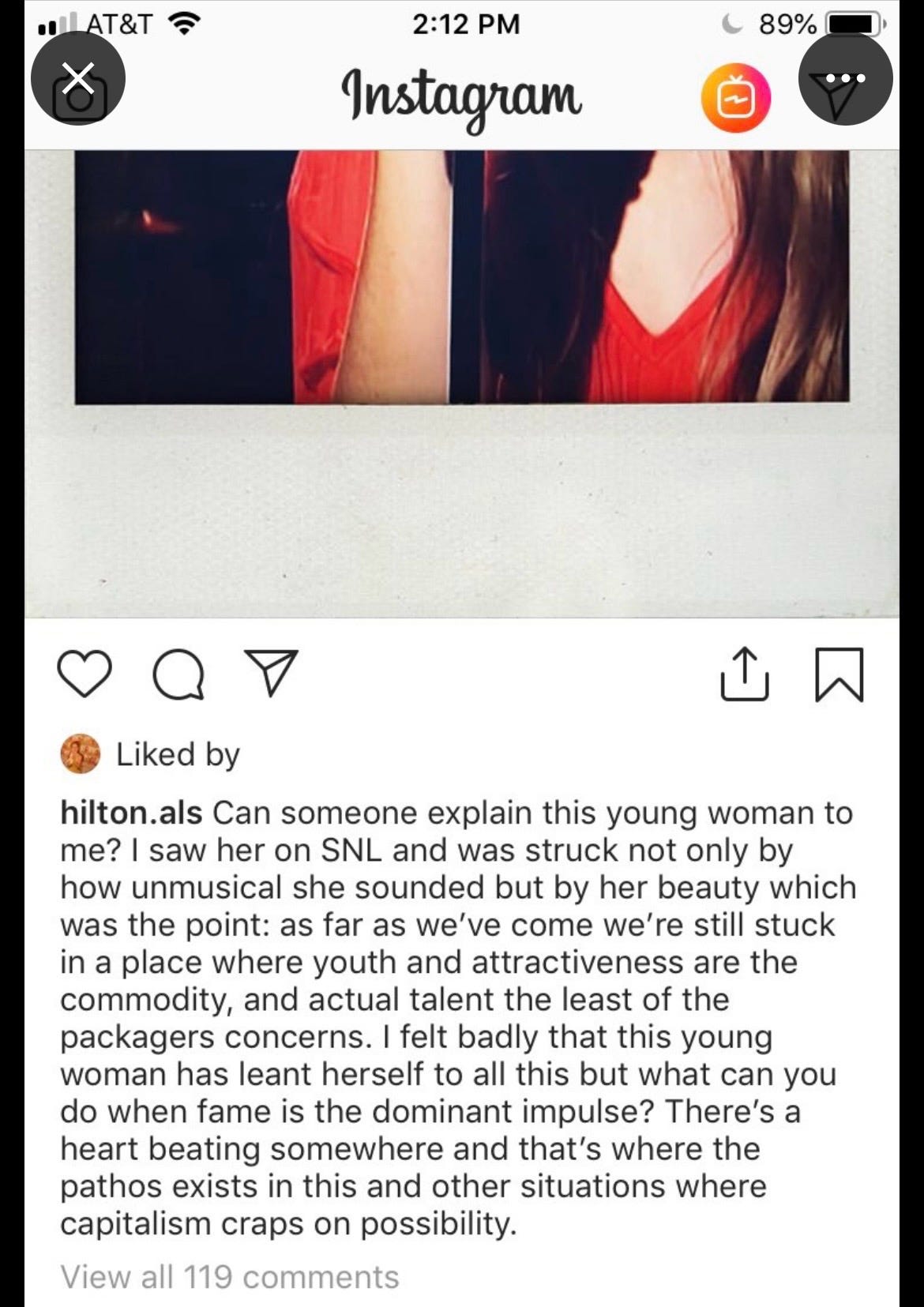View all 119 comments

click(x=230, y=1277)
